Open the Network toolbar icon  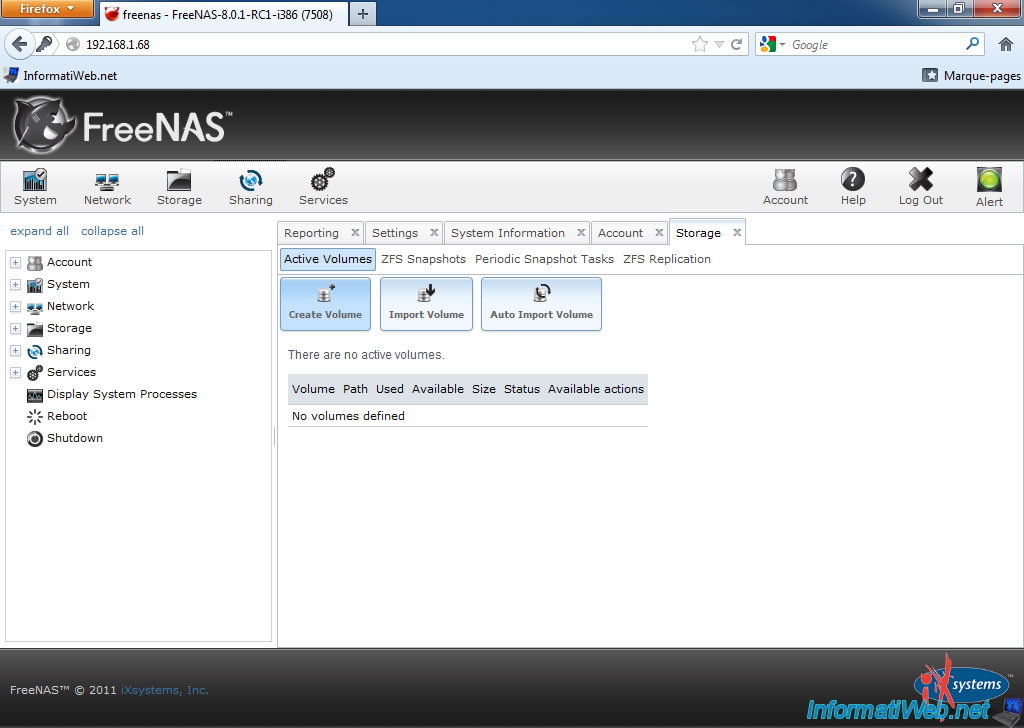point(107,187)
